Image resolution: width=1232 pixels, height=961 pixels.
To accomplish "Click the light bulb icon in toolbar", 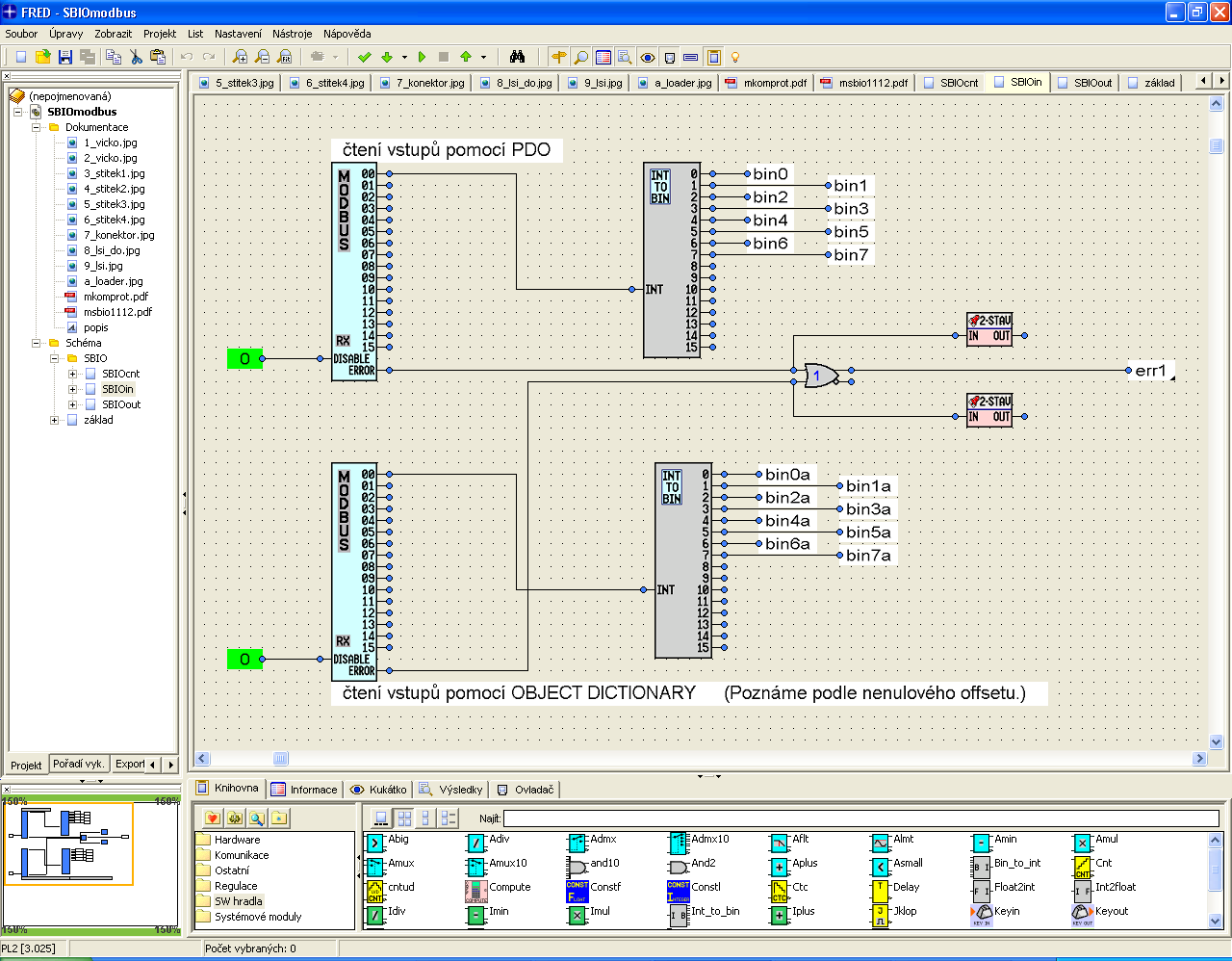I will 735,57.
